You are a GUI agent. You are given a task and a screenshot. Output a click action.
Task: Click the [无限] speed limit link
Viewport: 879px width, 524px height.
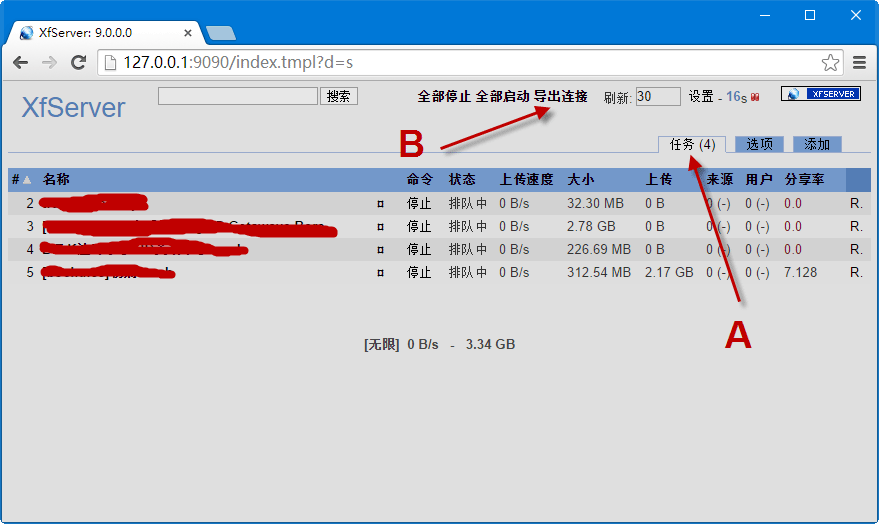click(382, 345)
